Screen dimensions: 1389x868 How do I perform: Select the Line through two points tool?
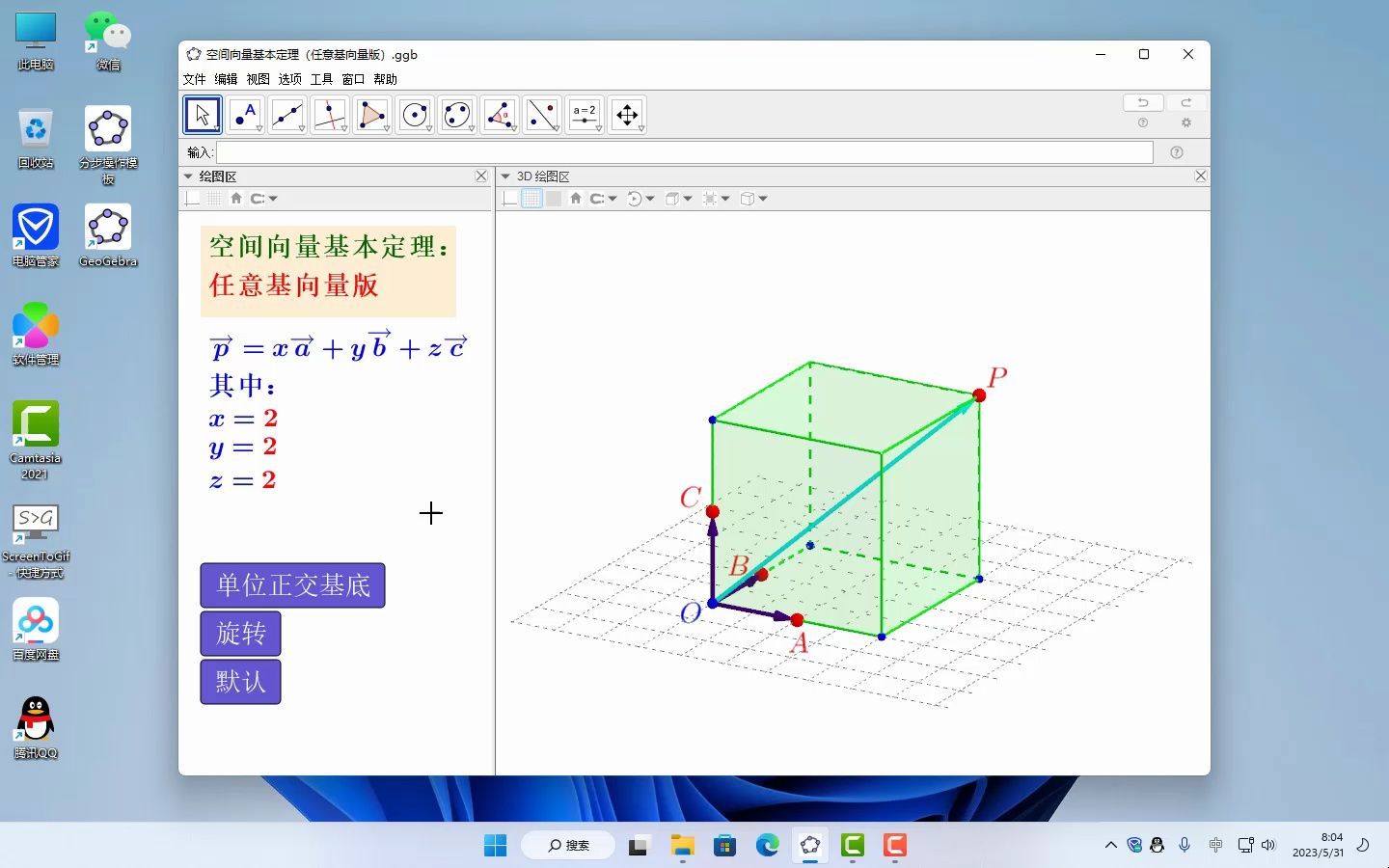click(287, 115)
